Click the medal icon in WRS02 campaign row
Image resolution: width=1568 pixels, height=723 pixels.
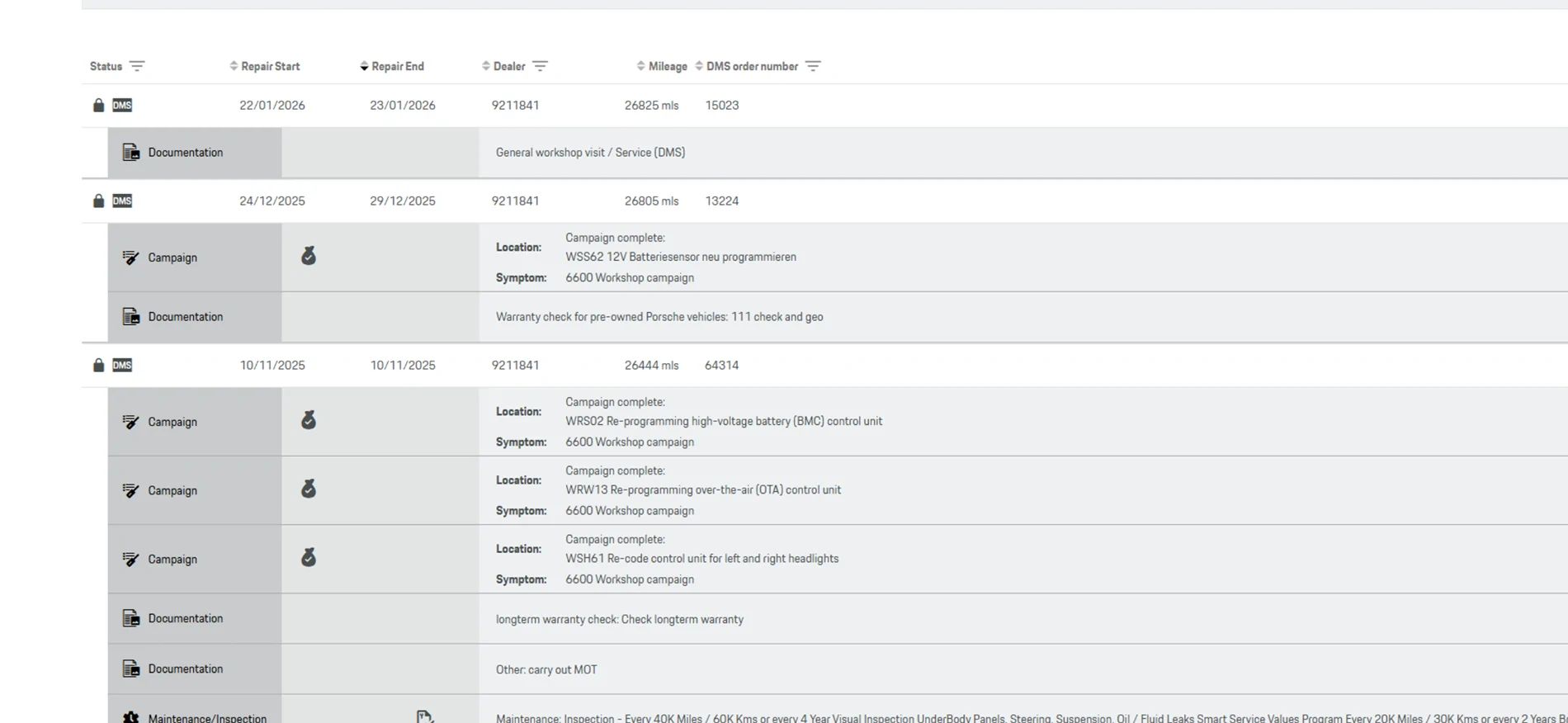(309, 420)
